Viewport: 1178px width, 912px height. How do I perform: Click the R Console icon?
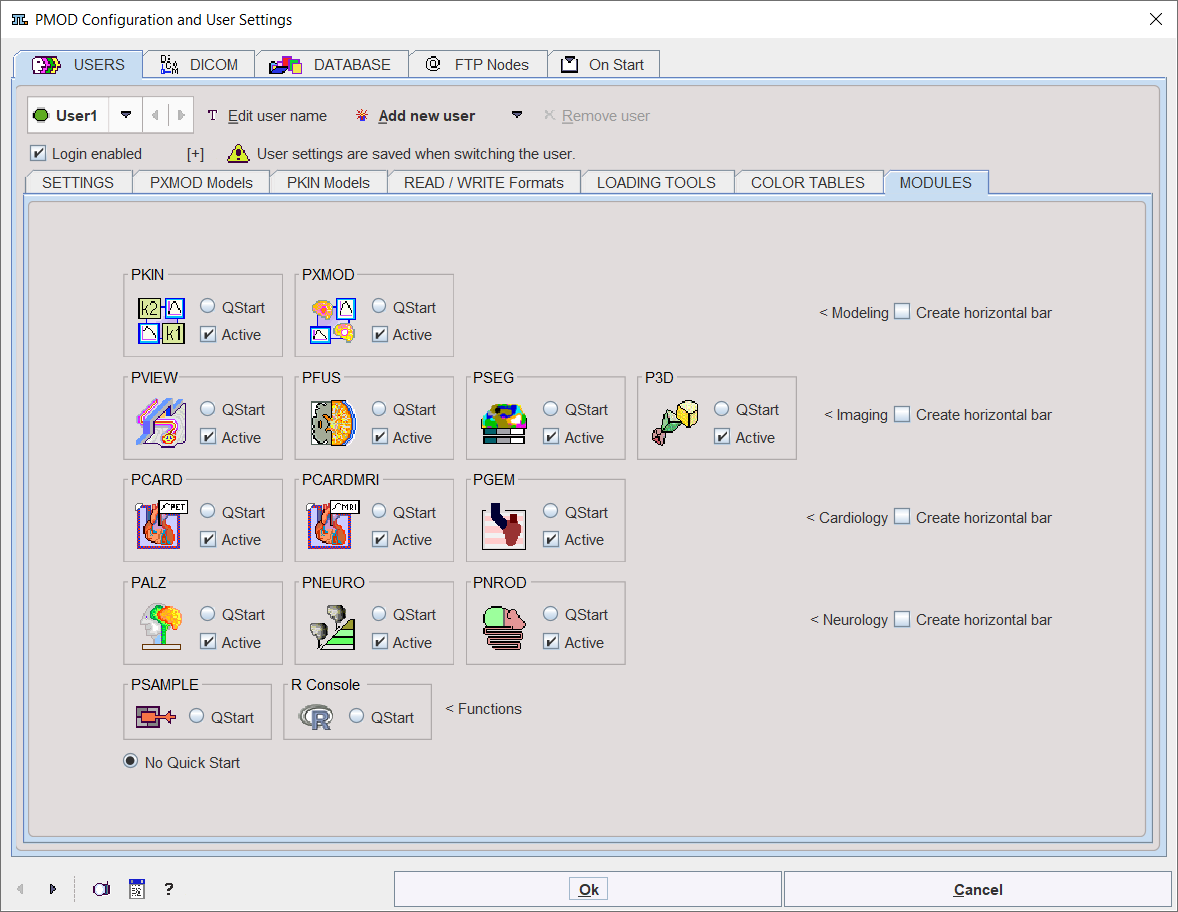tap(316, 717)
